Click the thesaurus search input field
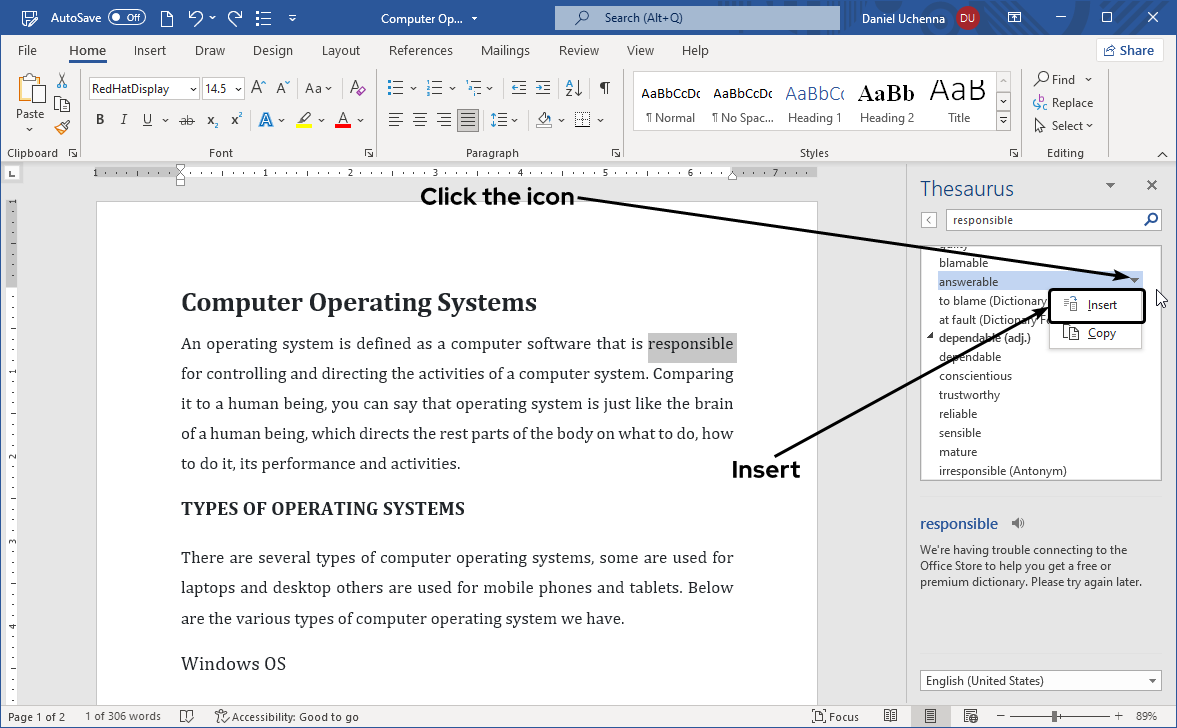 click(1040, 220)
